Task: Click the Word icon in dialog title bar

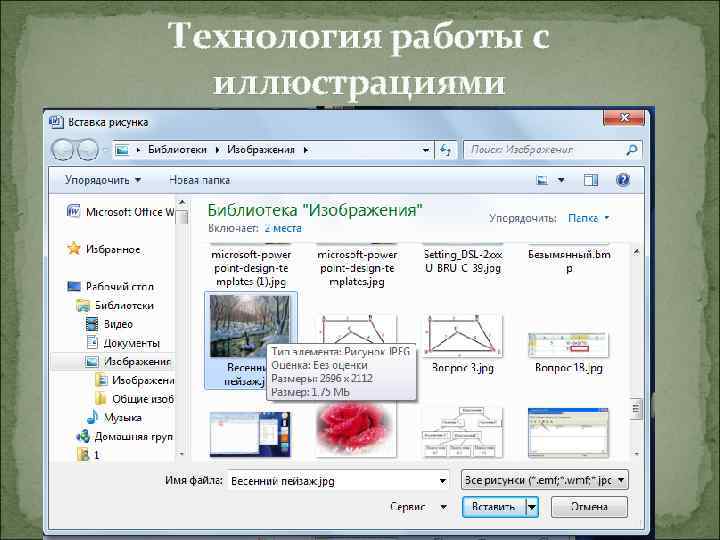Action: pyautogui.click(x=56, y=122)
